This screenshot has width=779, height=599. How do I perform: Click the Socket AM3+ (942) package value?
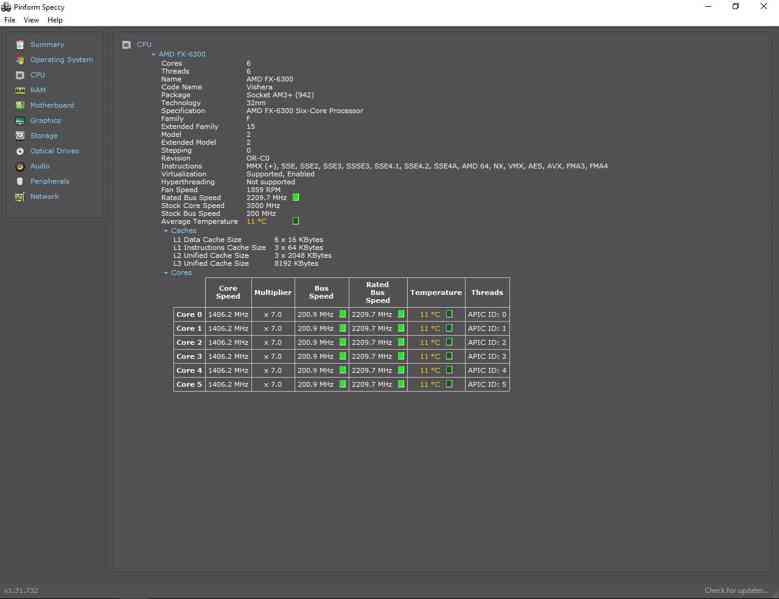280,95
